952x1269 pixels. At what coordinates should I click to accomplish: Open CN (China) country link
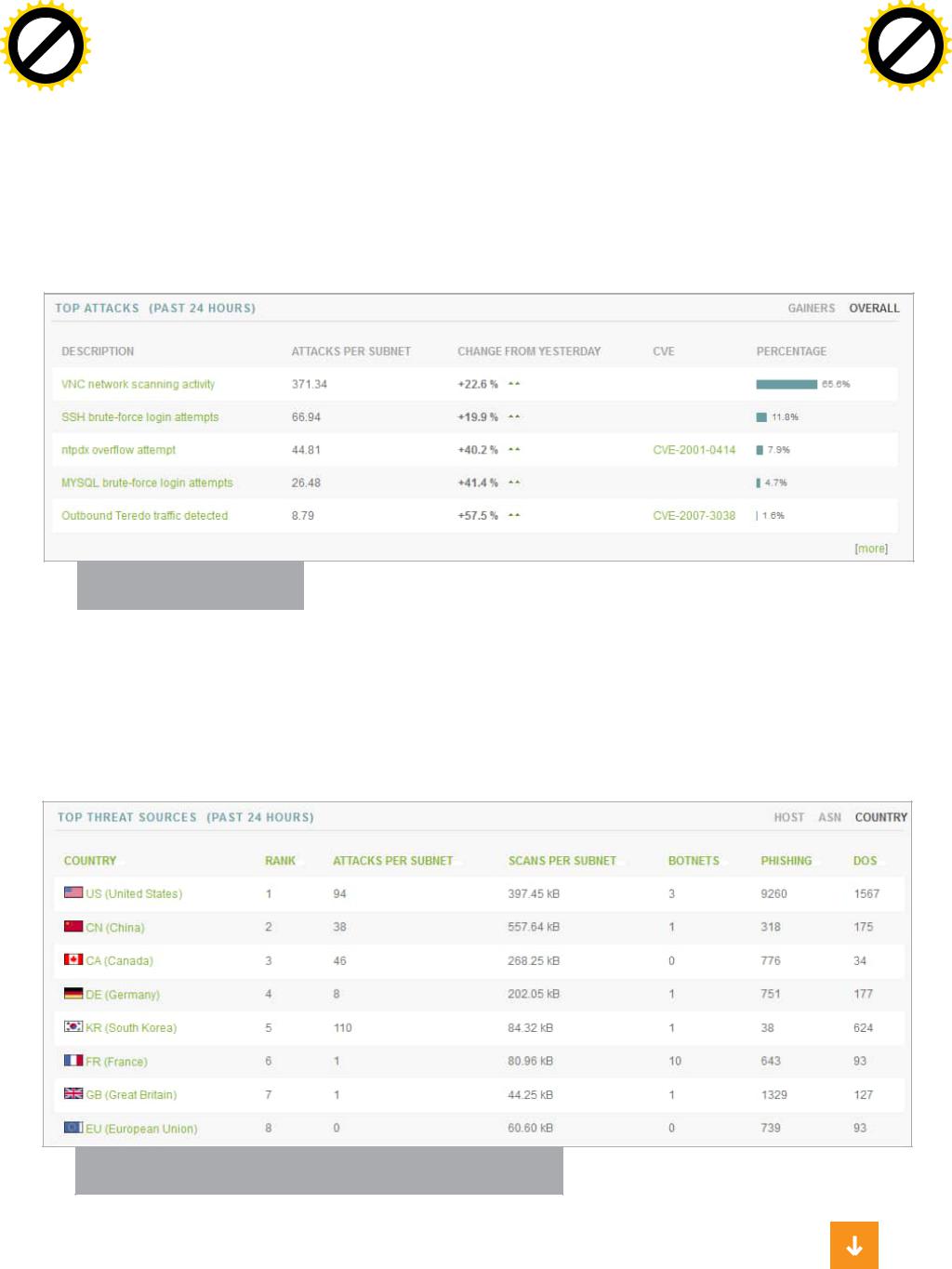(115, 928)
